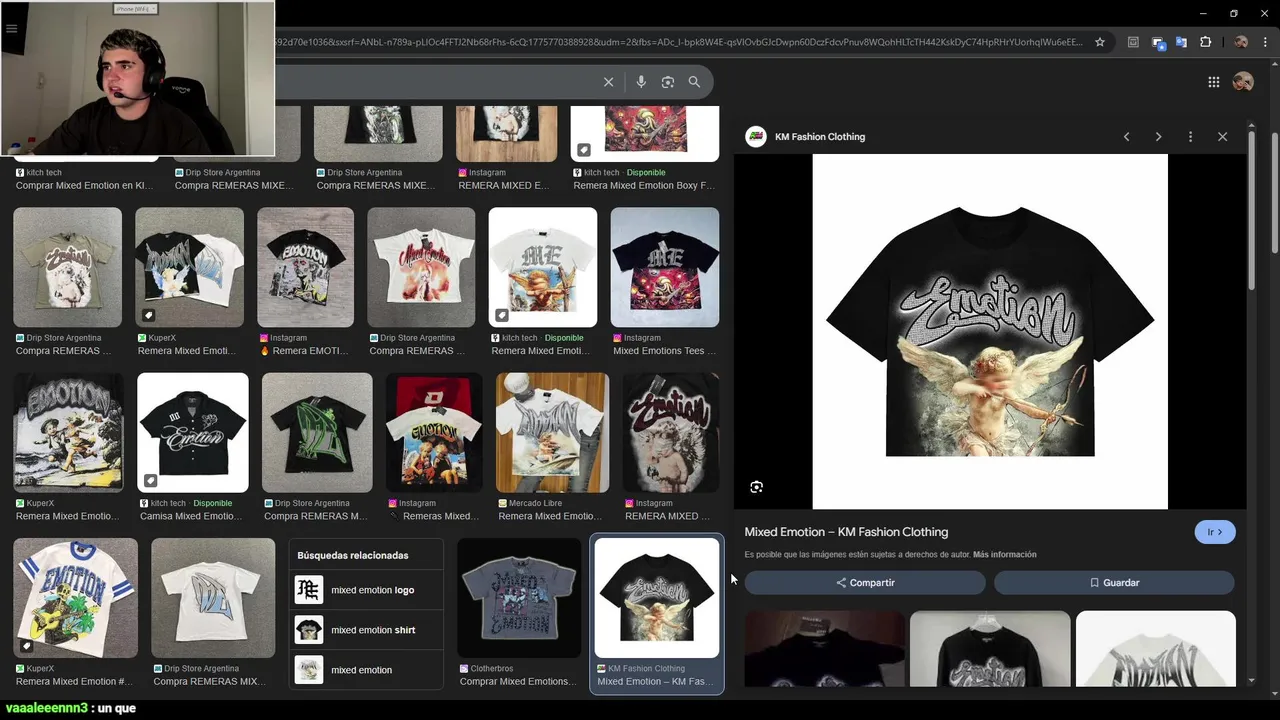Open the white Emotion shirt beside the blue-striped skeleton shirt
The image size is (1280, 720).
tap(213, 598)
